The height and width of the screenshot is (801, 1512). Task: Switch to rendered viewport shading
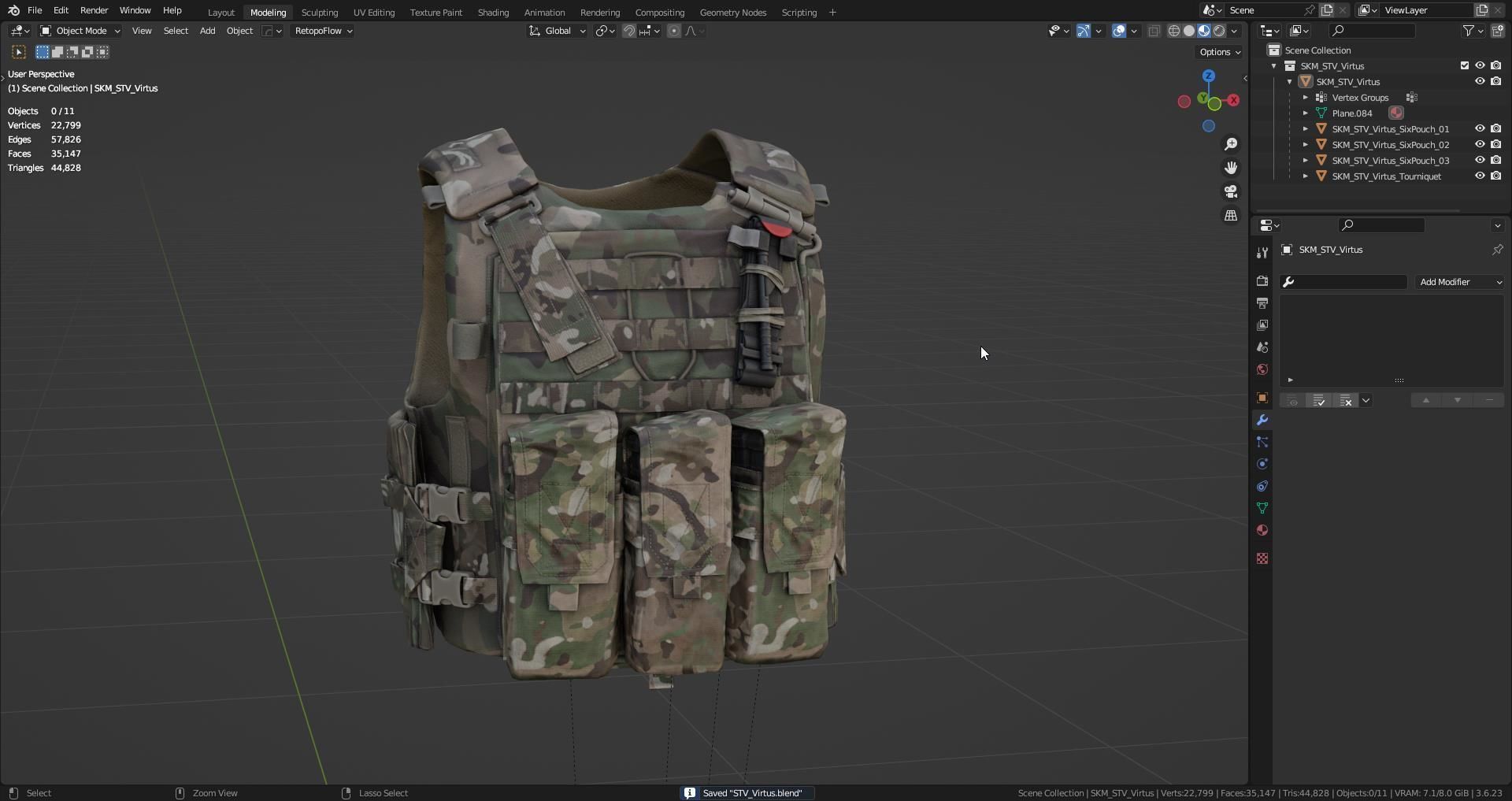1219,31
